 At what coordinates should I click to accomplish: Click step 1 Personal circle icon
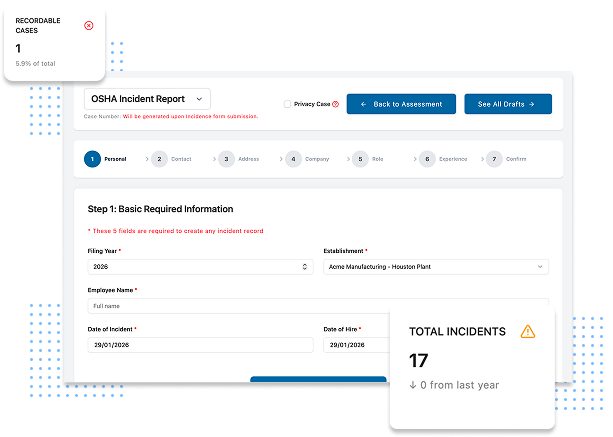92,158
